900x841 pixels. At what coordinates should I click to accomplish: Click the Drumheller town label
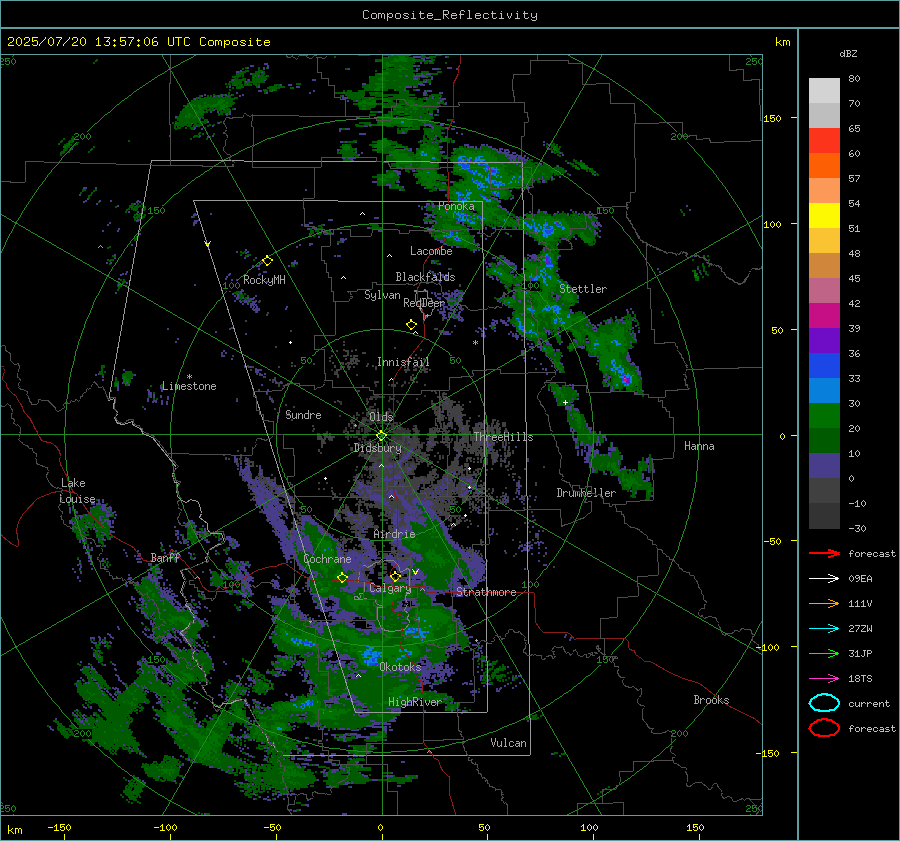point(586,493)
